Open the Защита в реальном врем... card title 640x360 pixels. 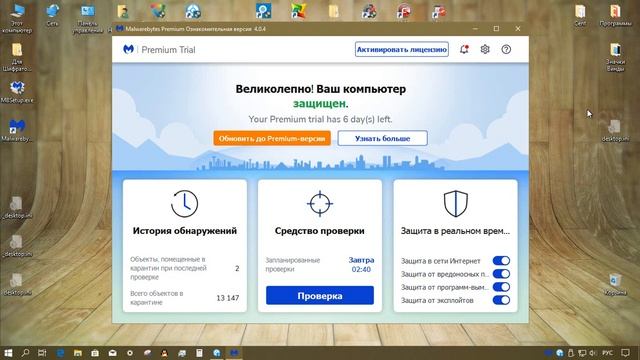(x=455, y=231)
